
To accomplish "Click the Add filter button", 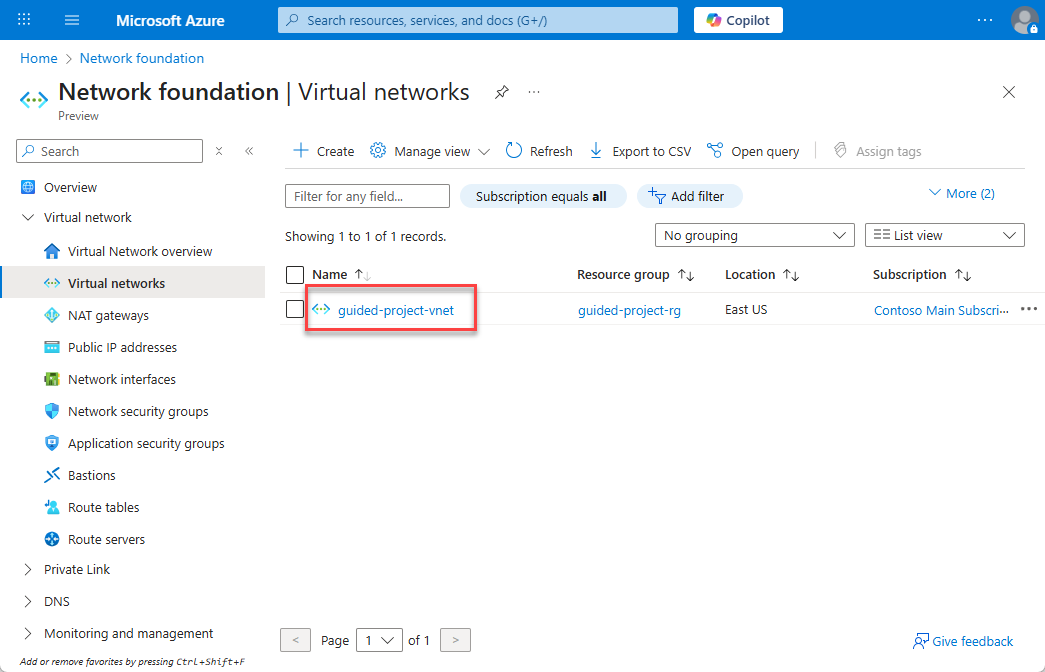I will click(x=689, y=196).
